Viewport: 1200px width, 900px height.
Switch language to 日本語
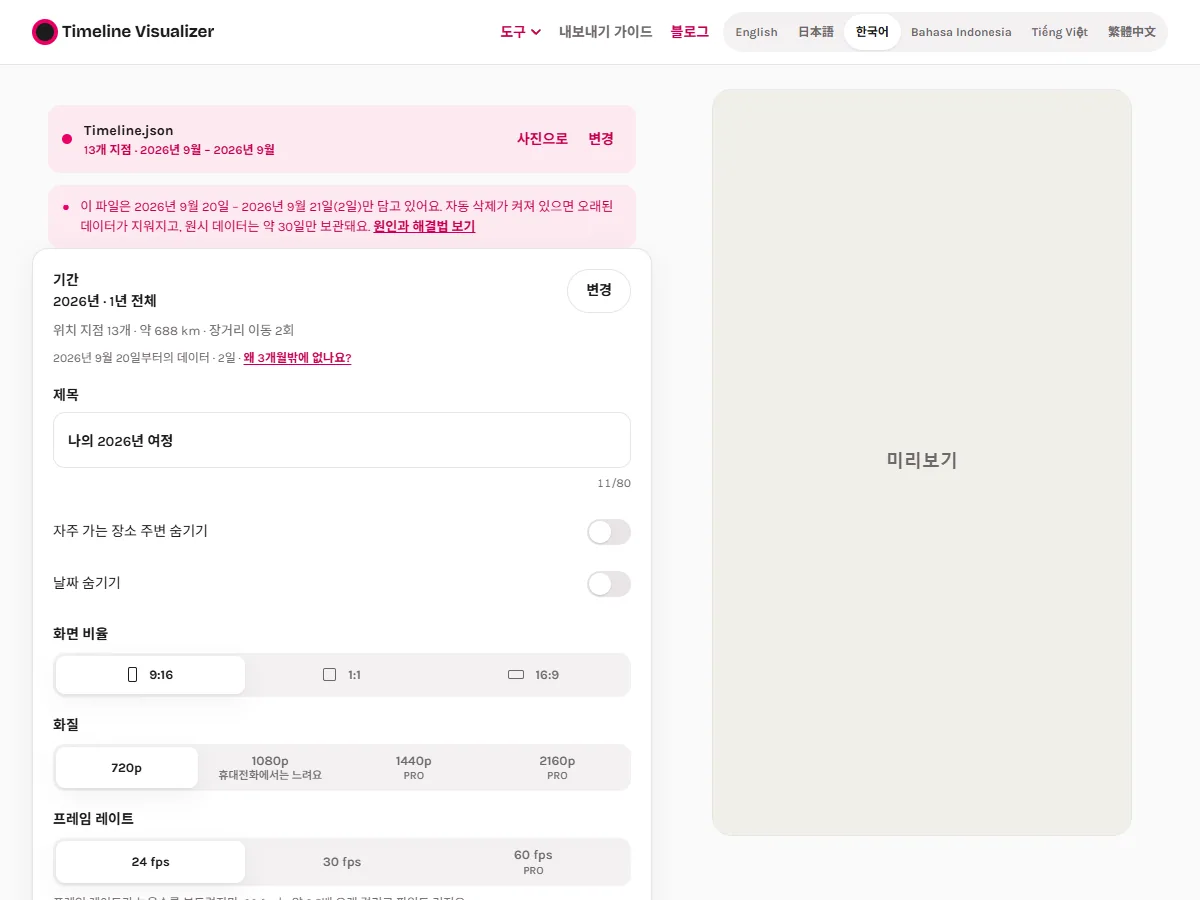815,32
